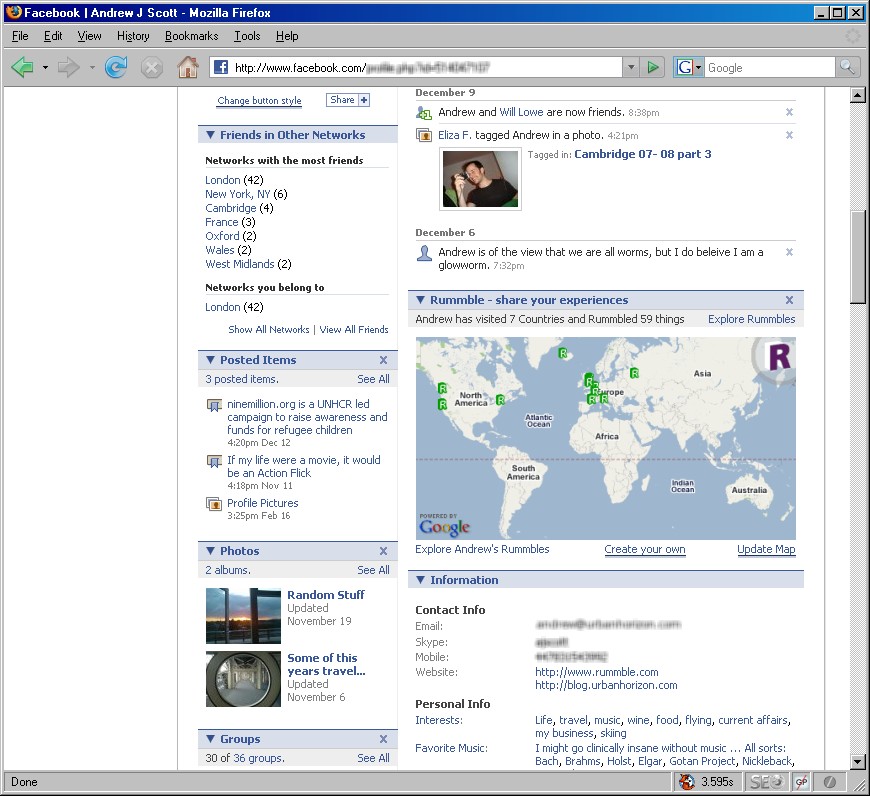
Task: Click the posted-item icon beside ninemillion.org
Action: [214, 405]
